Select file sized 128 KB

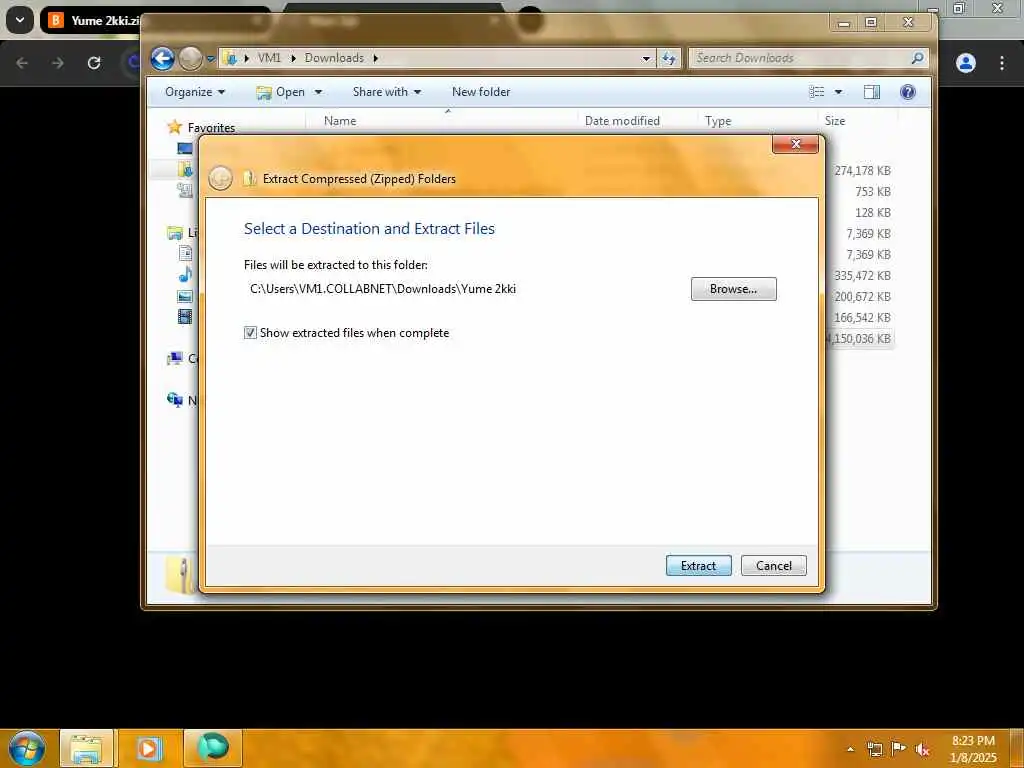[x=872, y=212]
